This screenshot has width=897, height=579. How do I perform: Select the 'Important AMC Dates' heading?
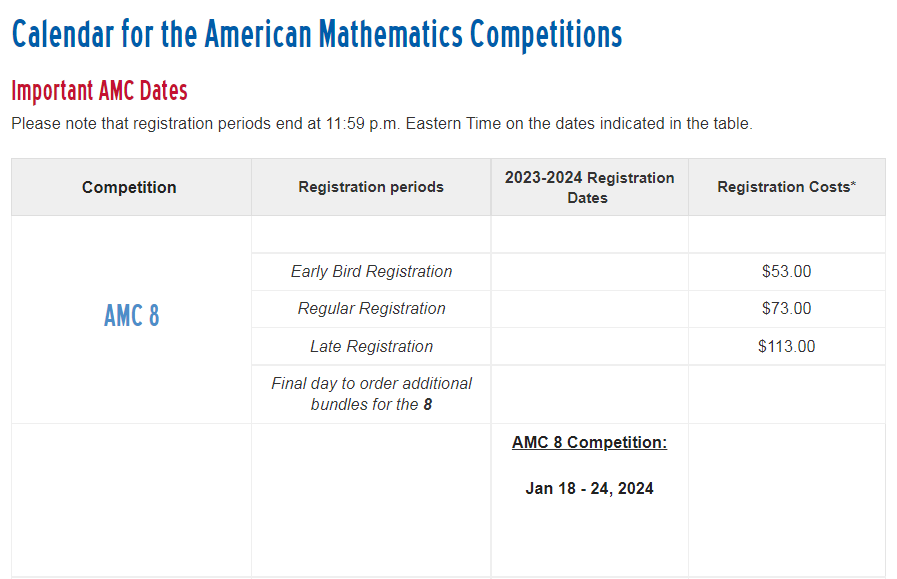(x=100, y=91)
